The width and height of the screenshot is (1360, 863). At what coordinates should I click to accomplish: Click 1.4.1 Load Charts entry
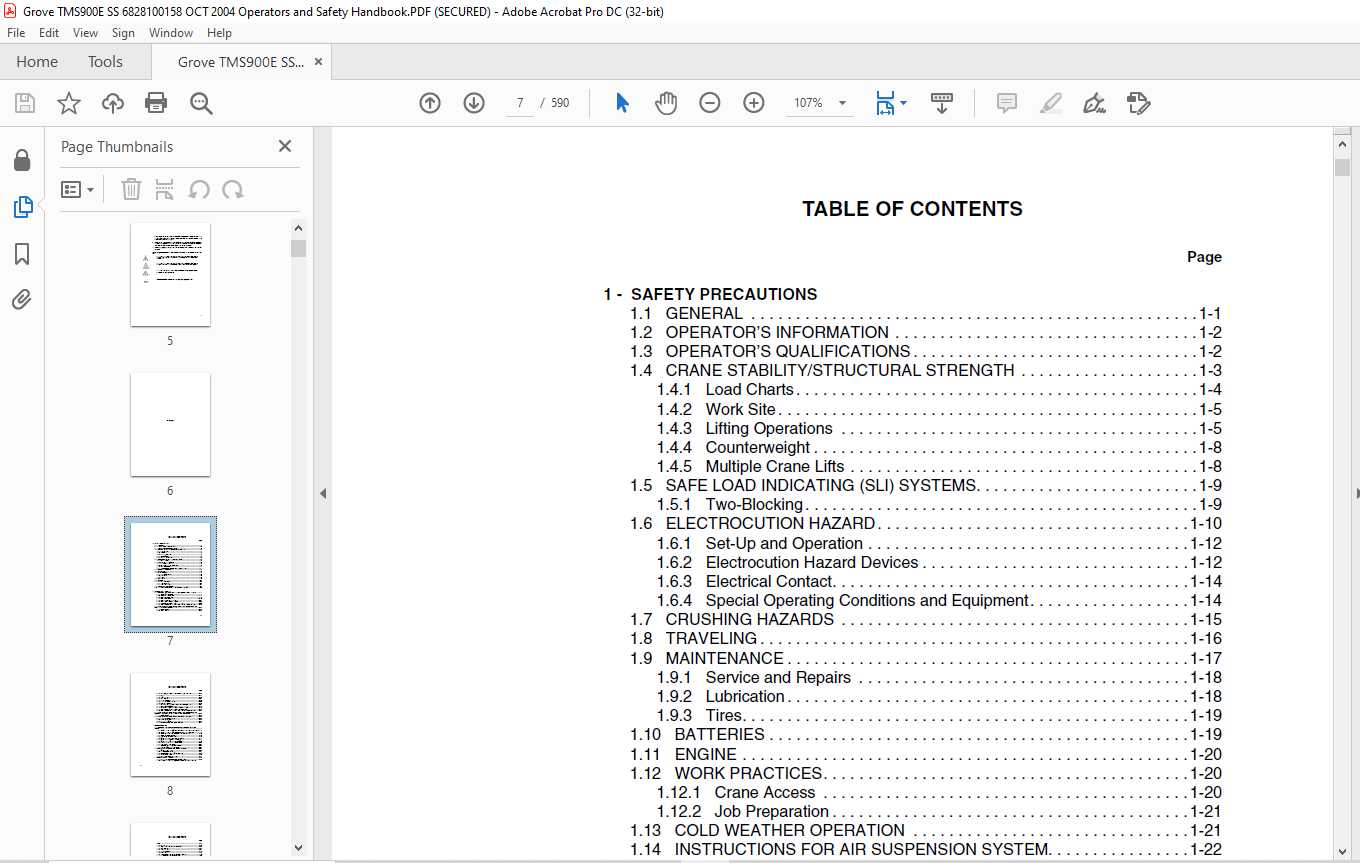tap(939, 390)
